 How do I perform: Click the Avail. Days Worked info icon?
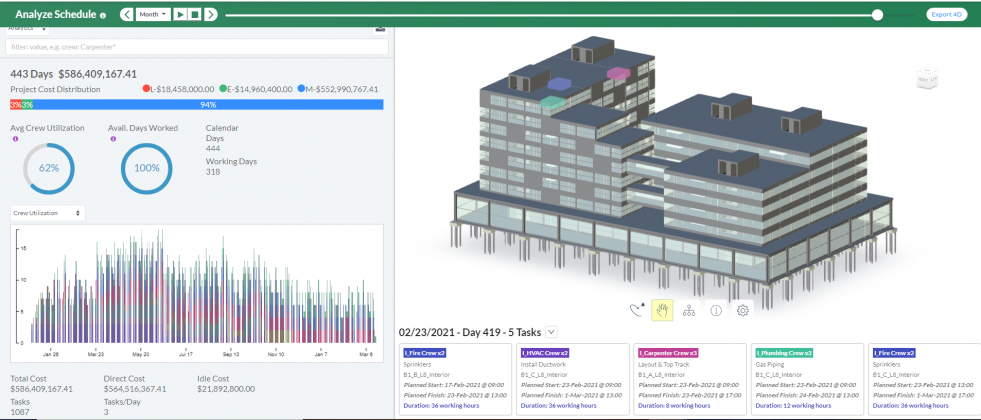tap(113, 140)
